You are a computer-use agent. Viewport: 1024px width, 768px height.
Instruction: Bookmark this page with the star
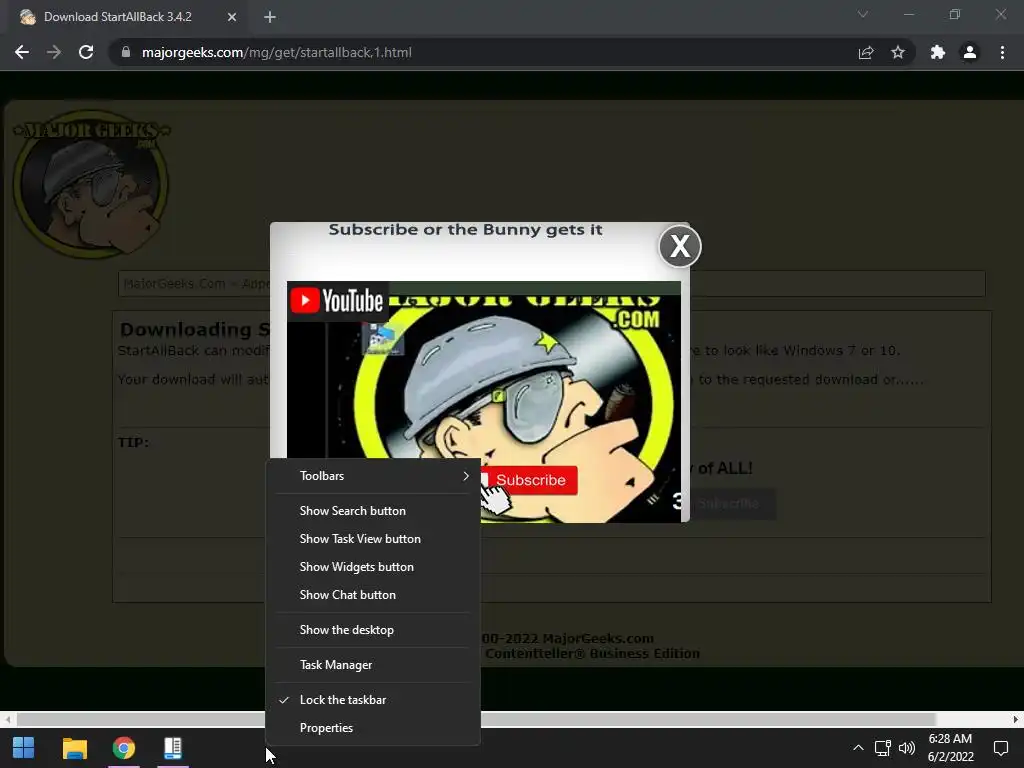898,52
